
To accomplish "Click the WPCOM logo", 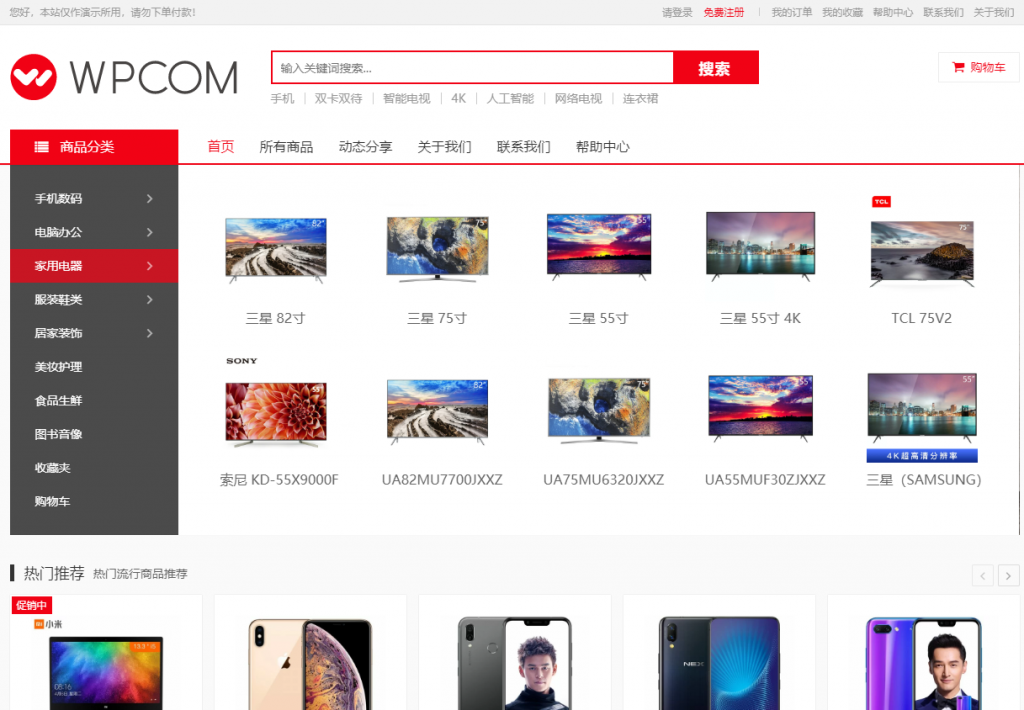I will pyautogui.click(x=124, y=77).
